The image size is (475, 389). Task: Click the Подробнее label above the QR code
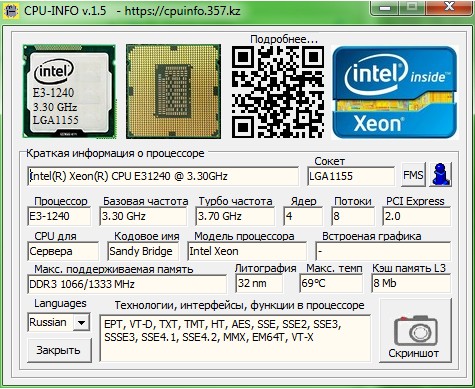click(284, 39)
